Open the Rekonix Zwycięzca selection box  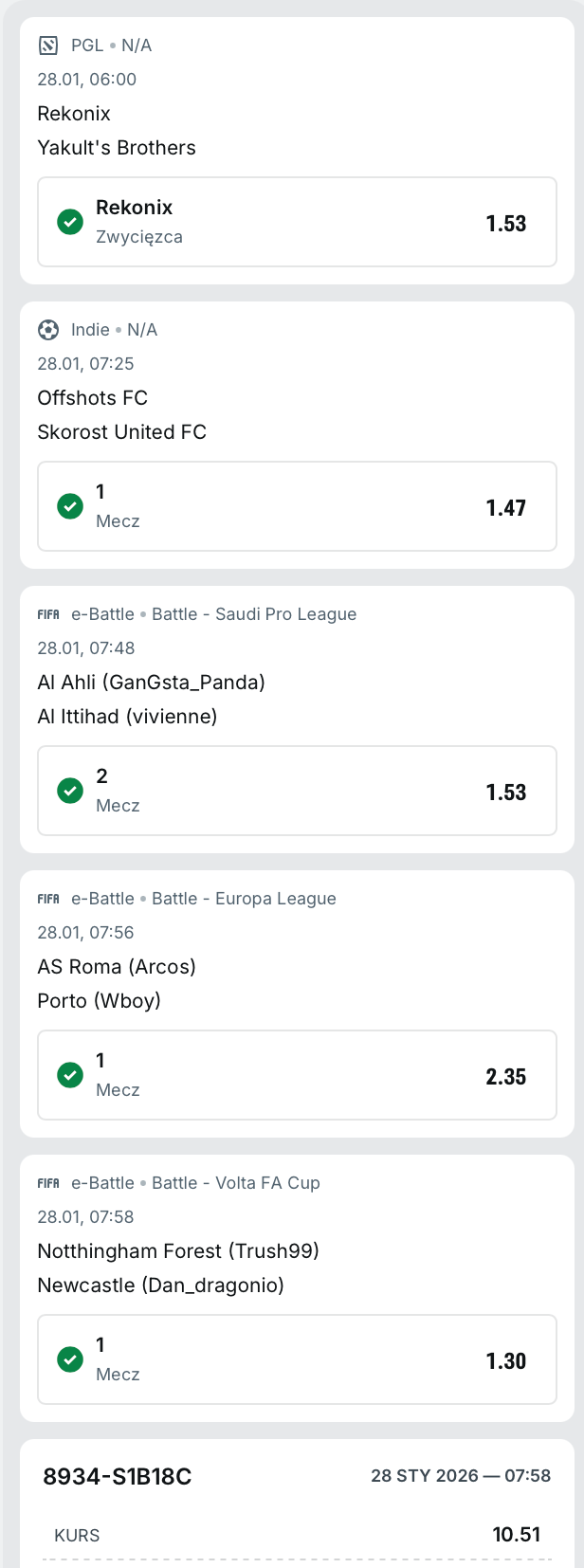click(x=297, y=222)
